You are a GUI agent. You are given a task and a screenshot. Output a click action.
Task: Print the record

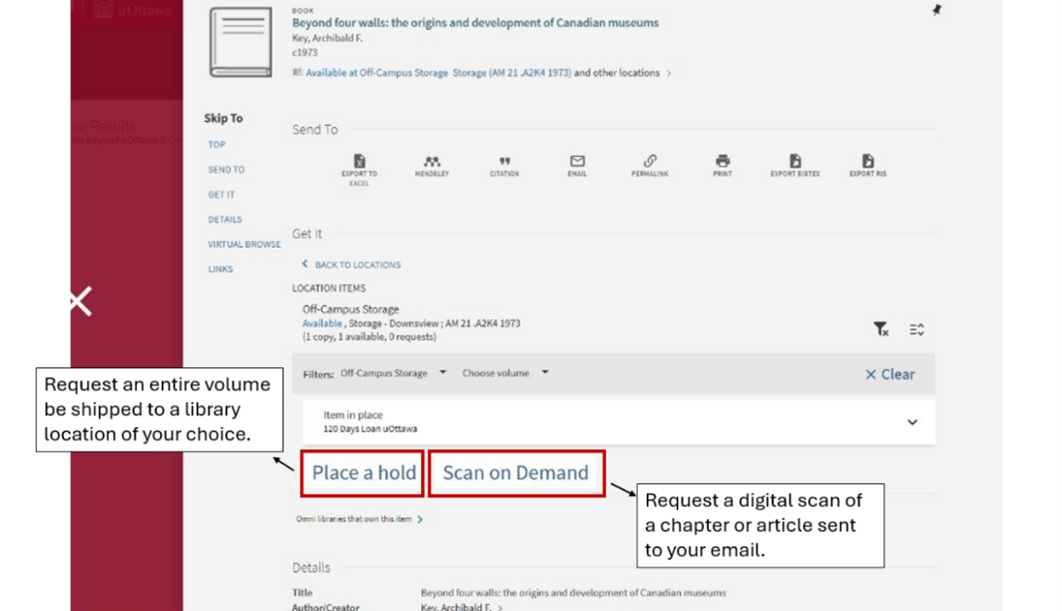click(723, 166)
